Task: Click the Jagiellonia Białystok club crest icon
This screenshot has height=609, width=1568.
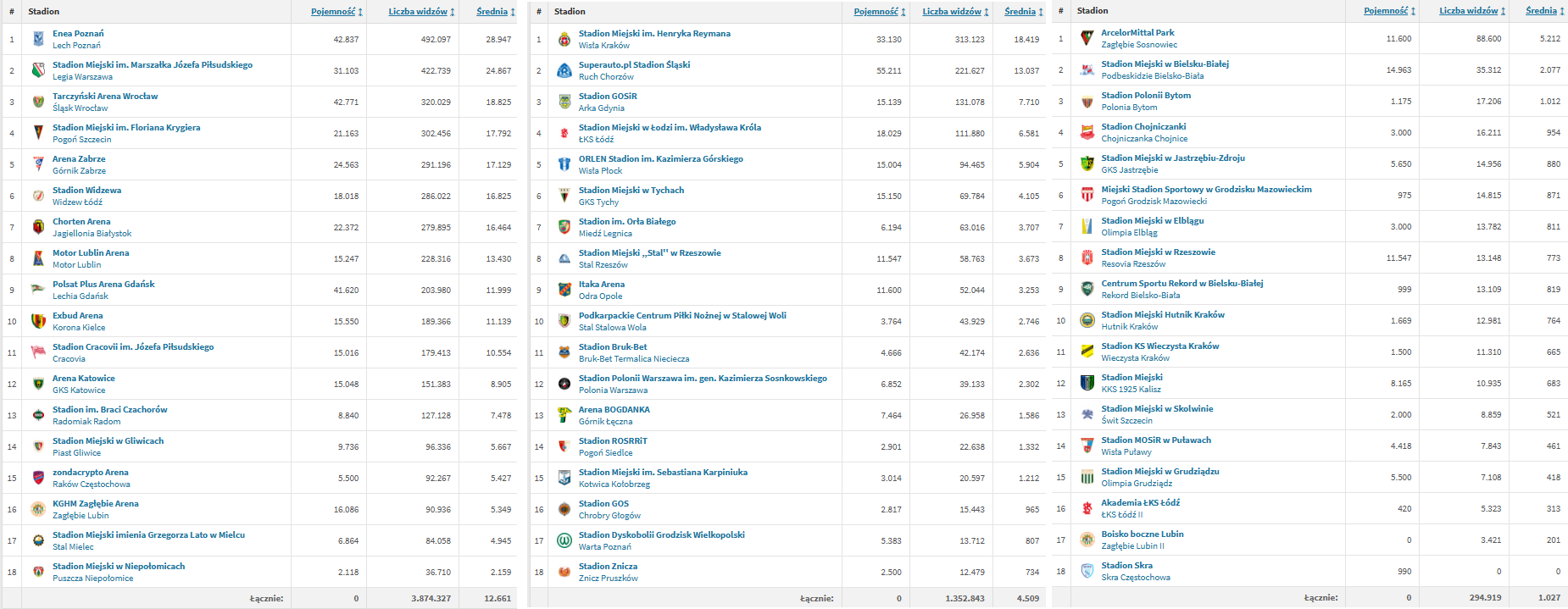Action: 38,227
